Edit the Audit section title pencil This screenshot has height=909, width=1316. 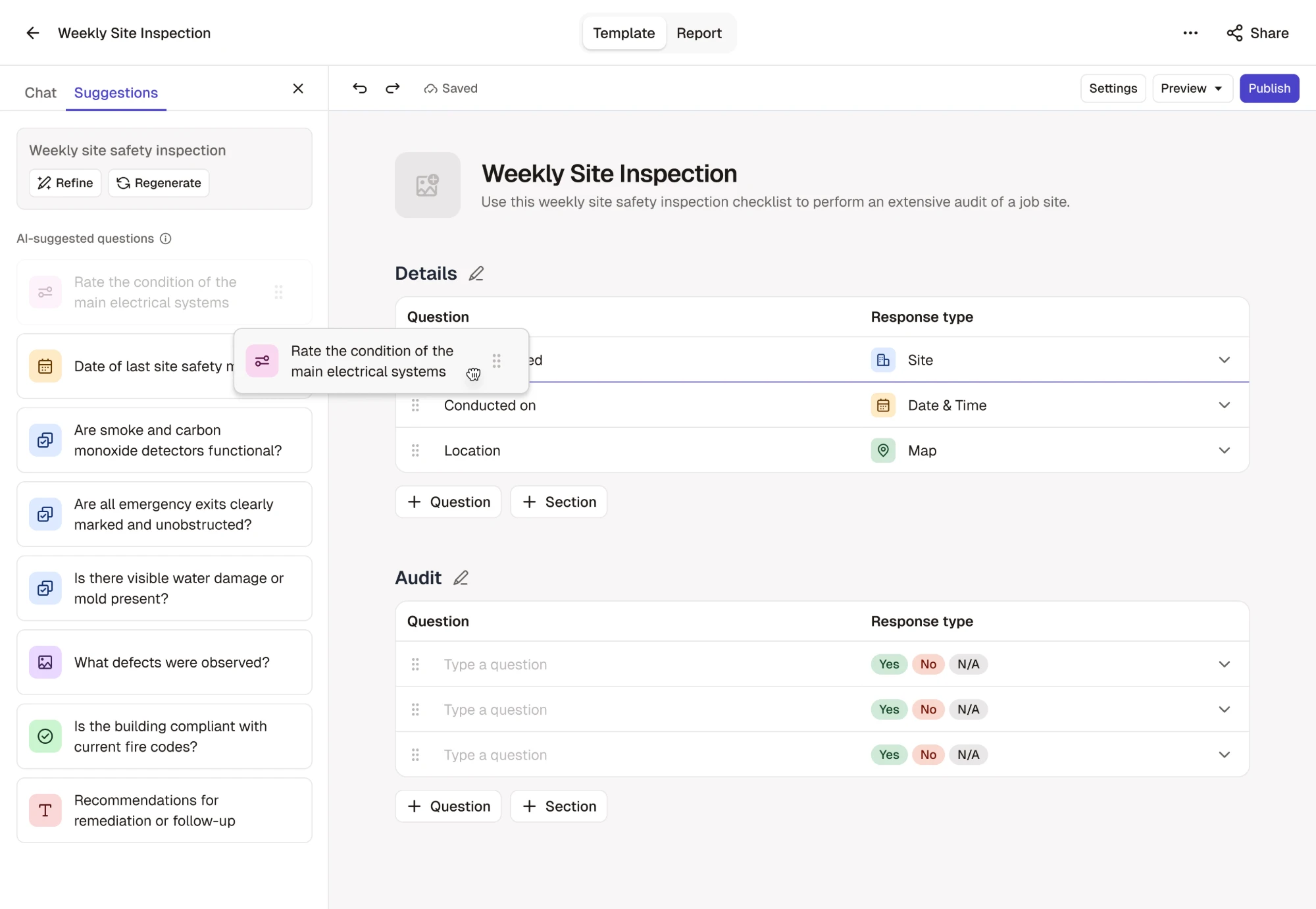click(x=461, y=578)
